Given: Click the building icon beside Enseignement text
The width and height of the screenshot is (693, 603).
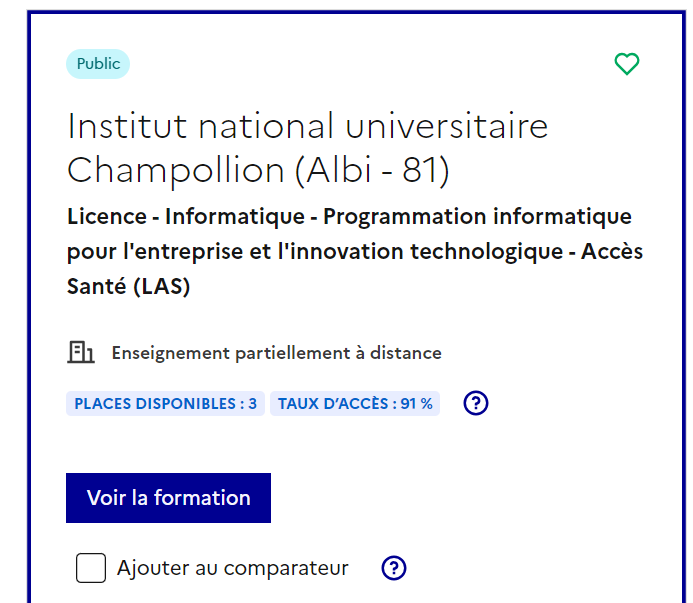Looking at the screenshot, I should 81,352.
